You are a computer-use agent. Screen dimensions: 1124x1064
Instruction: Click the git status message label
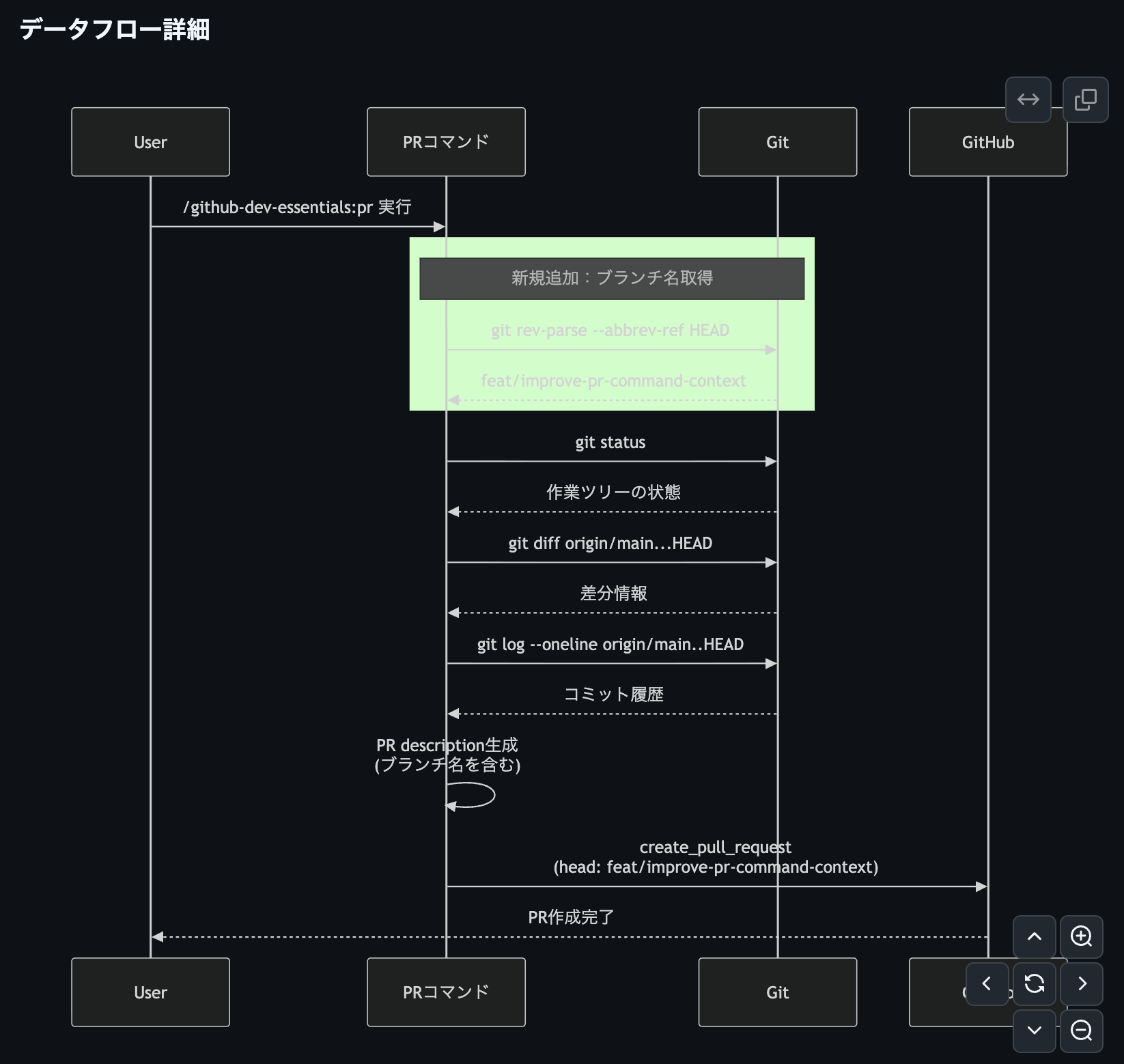[x=610, y=443]
